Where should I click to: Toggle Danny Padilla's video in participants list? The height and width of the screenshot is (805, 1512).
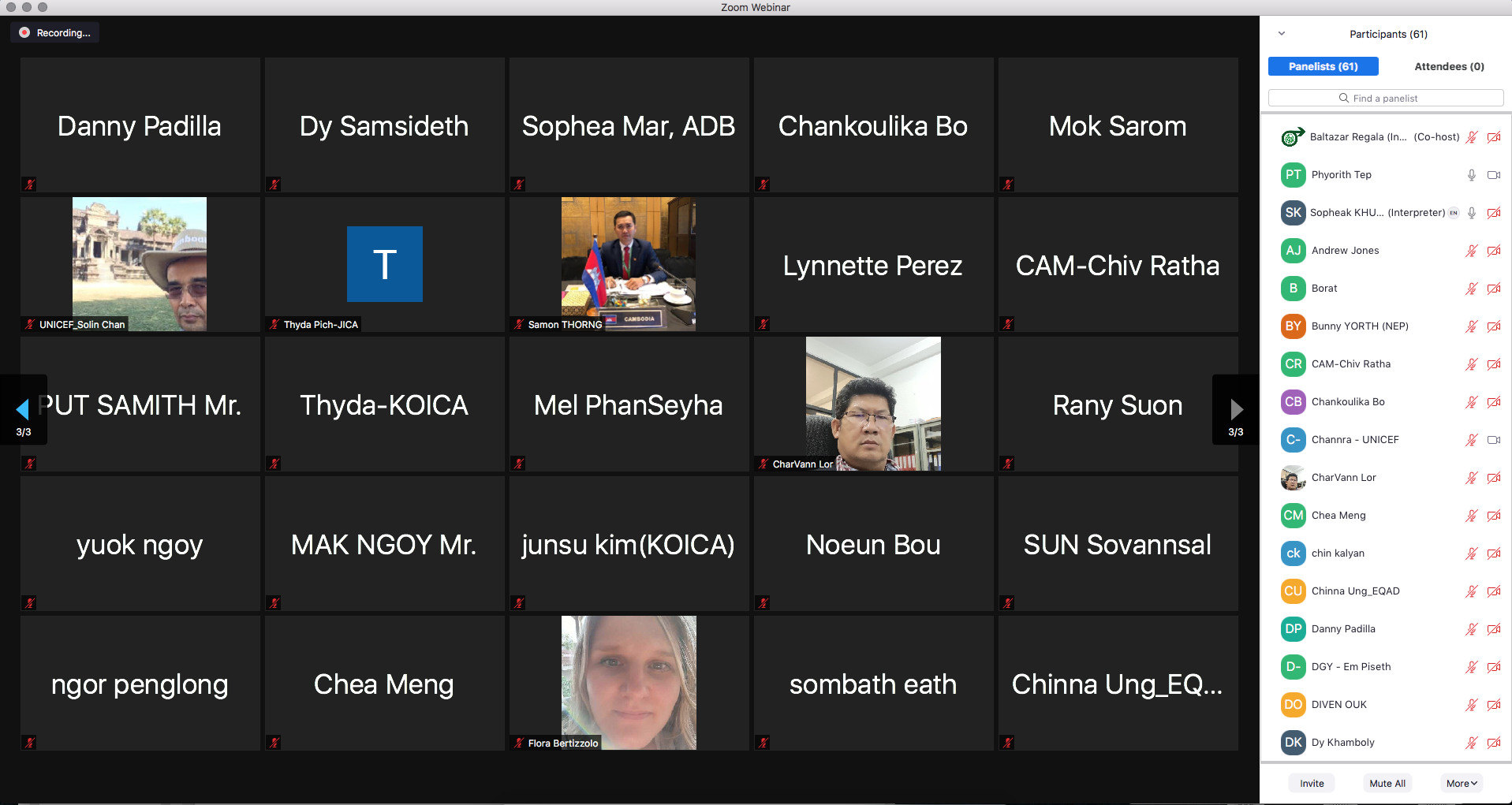tap(1493, 629)
